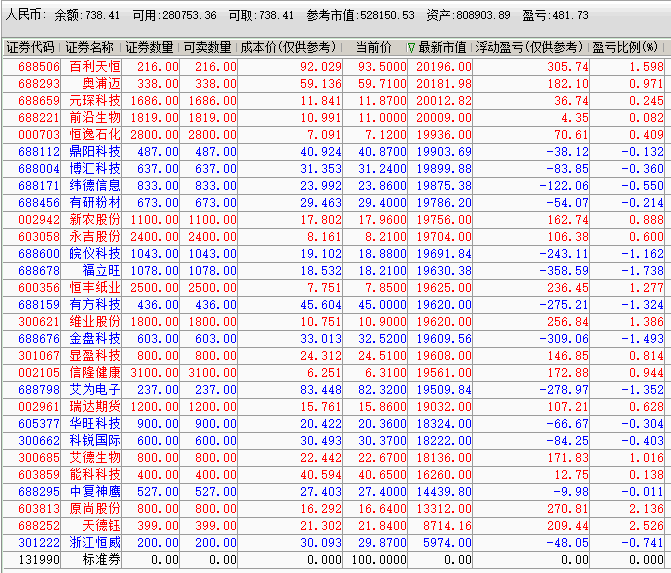Screen dimensions: 671x573
Task: Click the 参考市值:528150.53 summary
Action: (x=360, y=15)
